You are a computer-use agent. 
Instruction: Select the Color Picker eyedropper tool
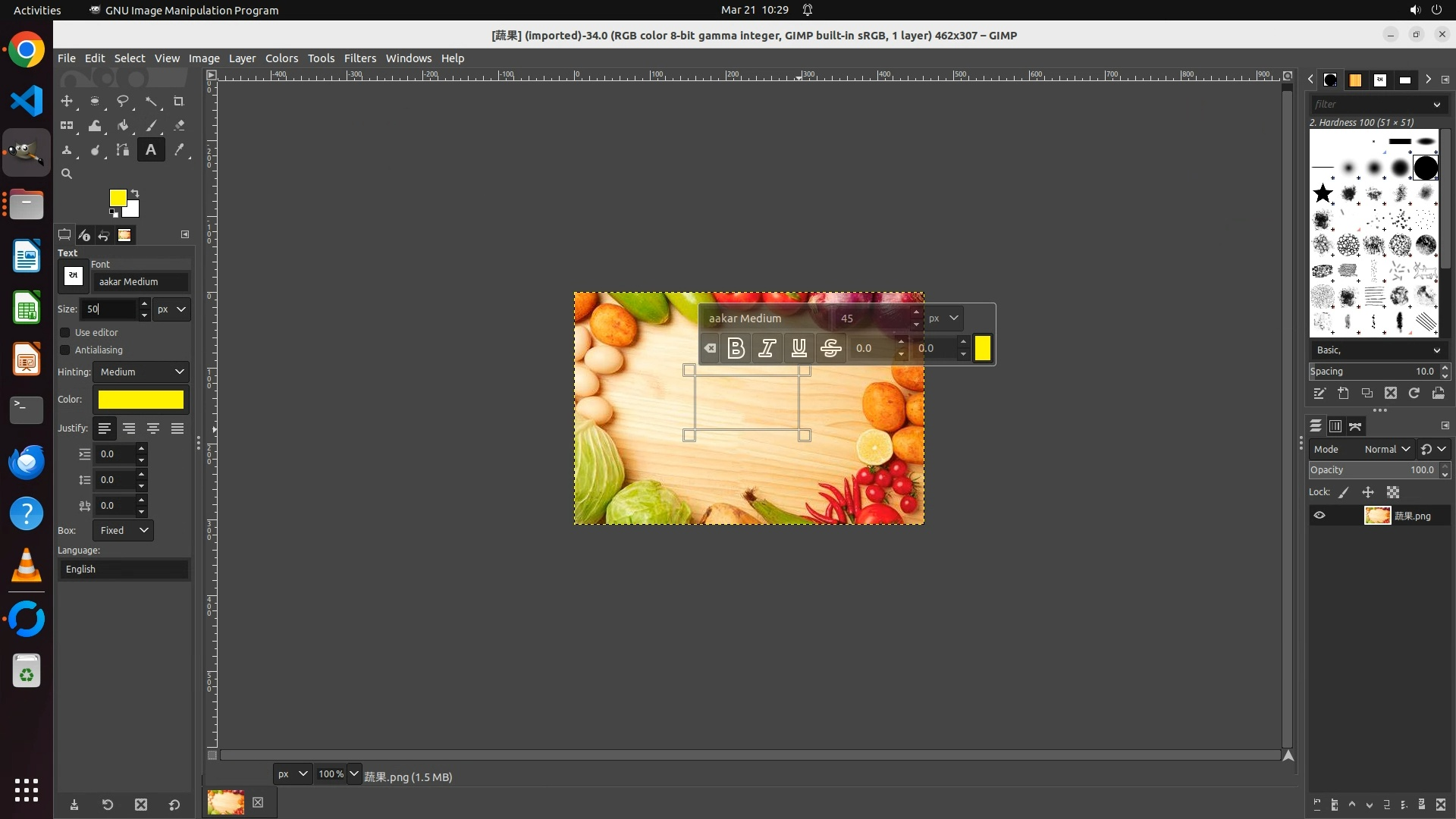click(179, 150)
